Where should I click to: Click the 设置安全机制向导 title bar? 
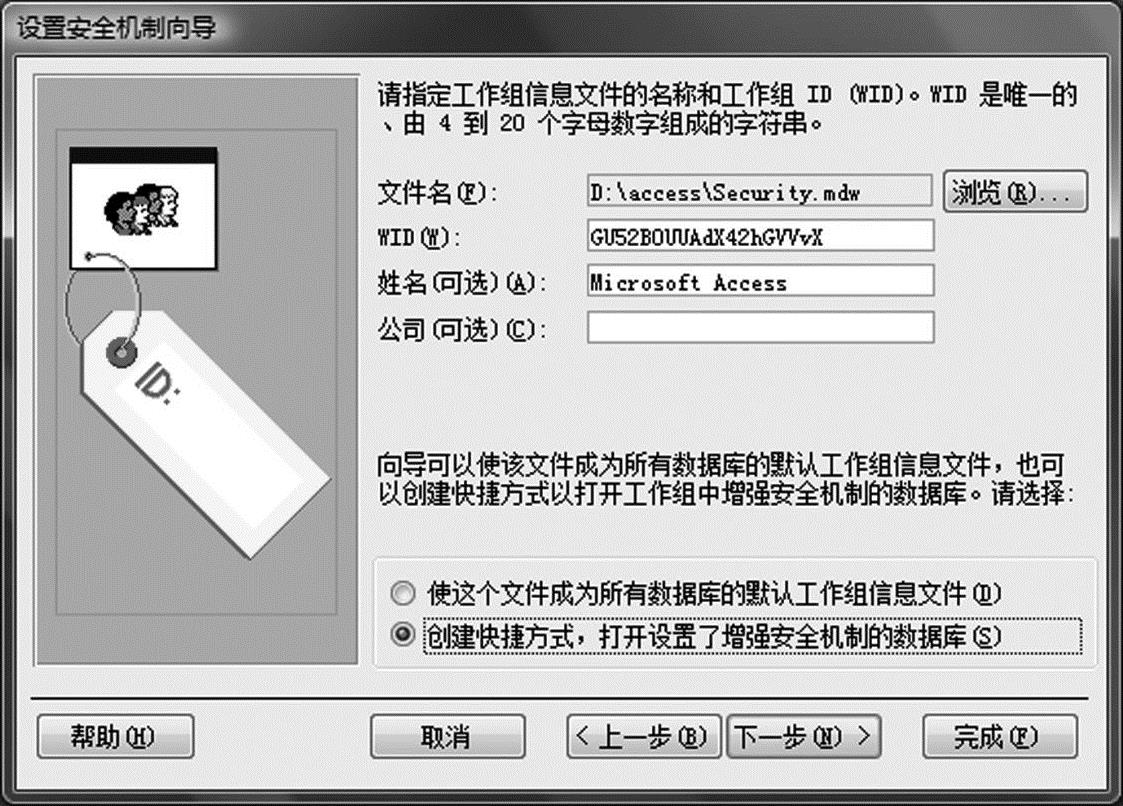point(562,27)
